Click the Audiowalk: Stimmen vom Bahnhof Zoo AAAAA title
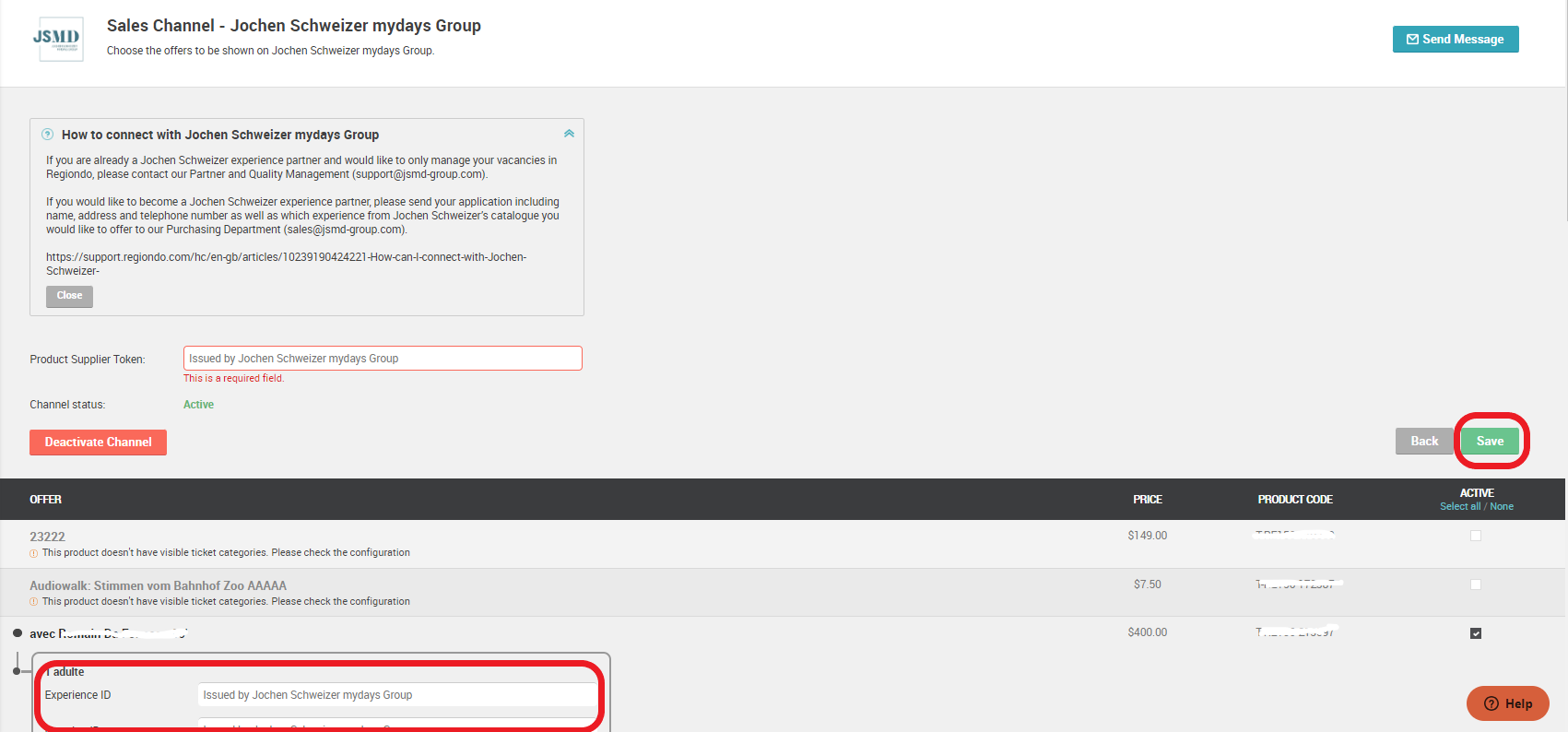Screen dimensions: 1568x732 (158, 585)
